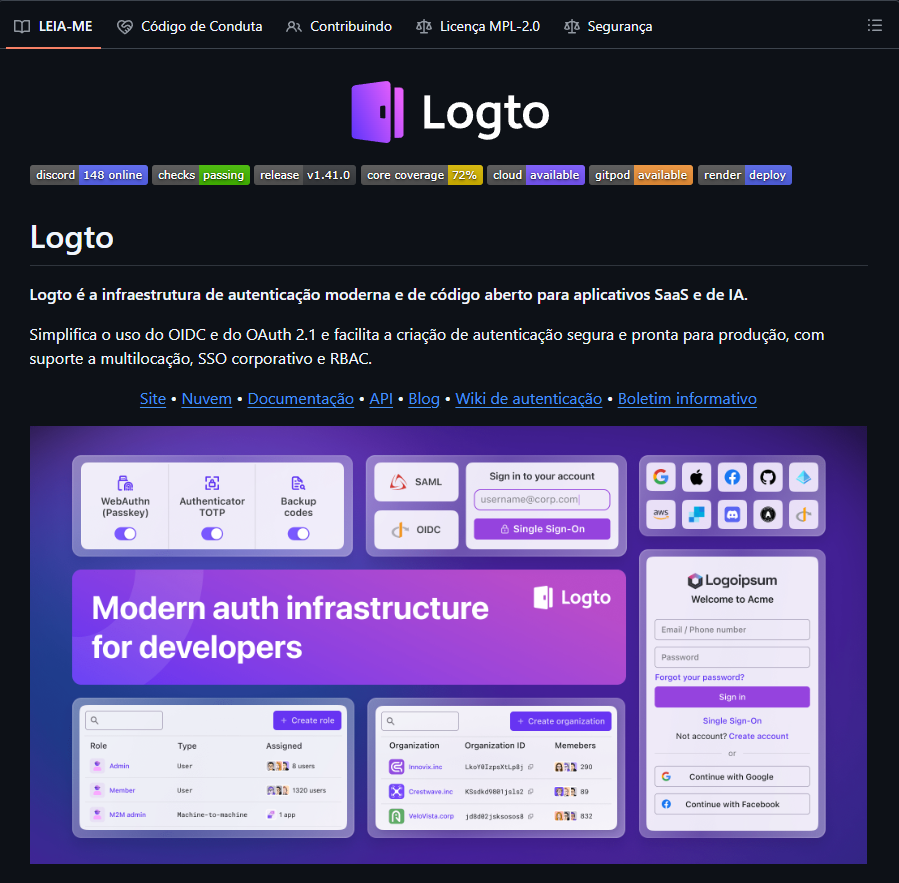This screenshot has height=883, width=899.
Task: Select the OIDC card
Action: coord(416,529)
